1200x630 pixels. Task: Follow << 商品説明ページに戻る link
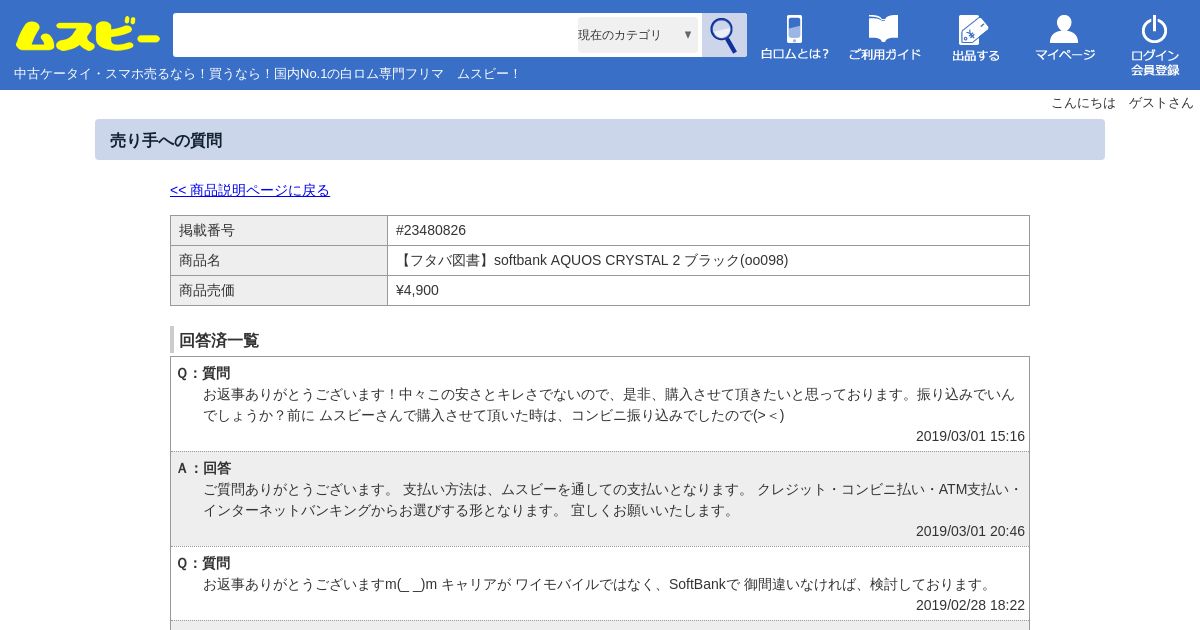[x=250, y=190]
